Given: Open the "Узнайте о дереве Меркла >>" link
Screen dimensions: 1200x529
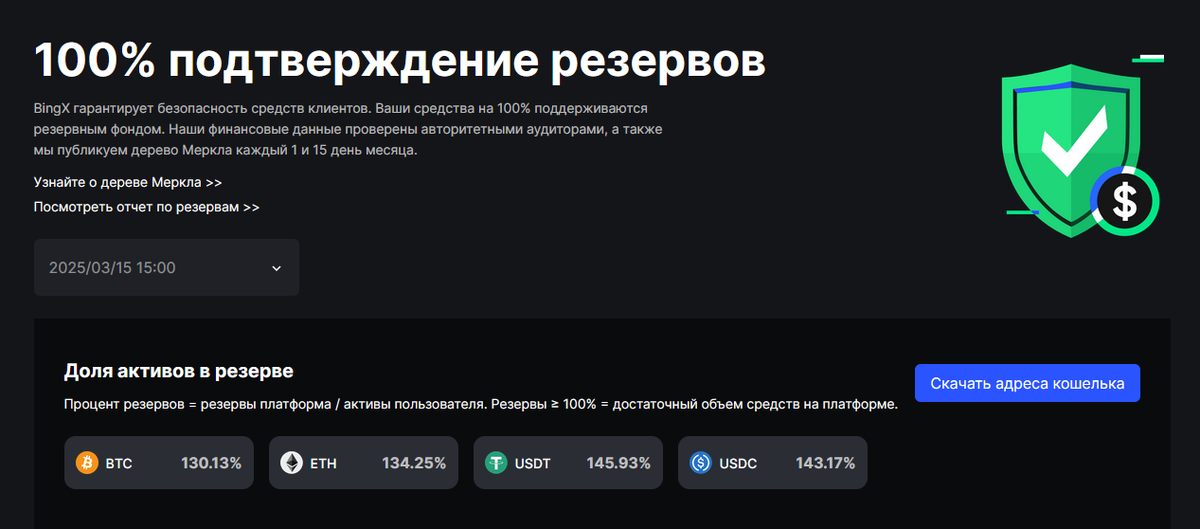Looking at the screenshot, I should (128, 183).
